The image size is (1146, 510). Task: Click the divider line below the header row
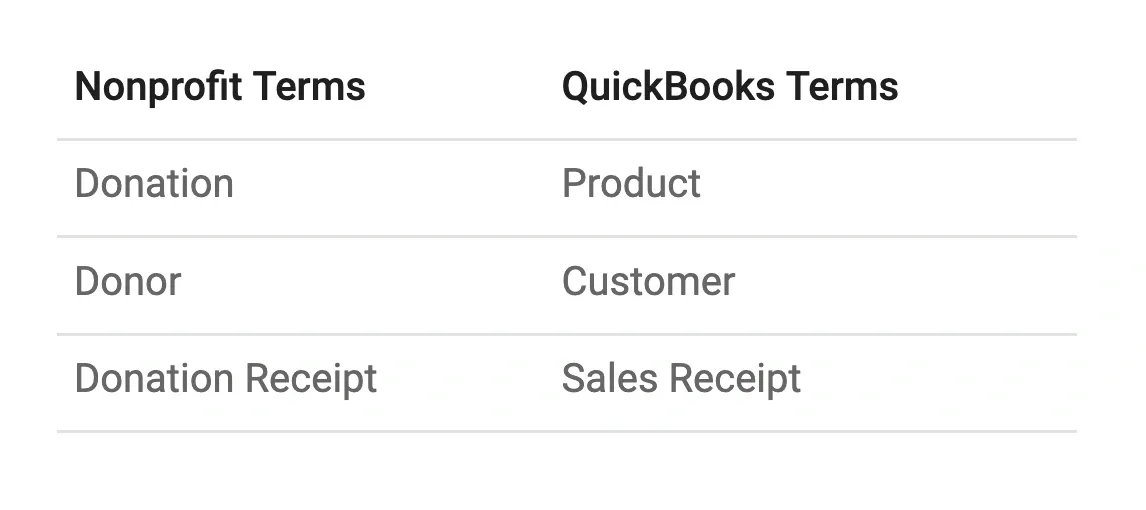[567, 139]
